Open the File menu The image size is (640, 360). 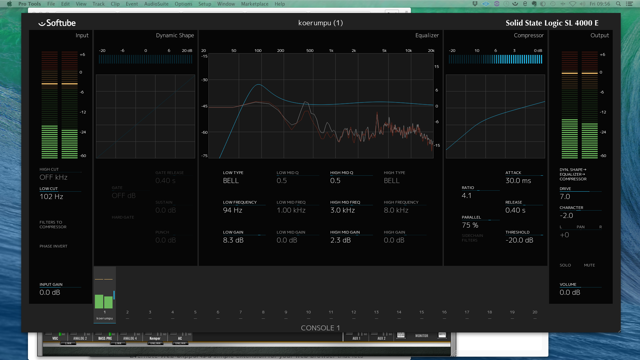[x=51, y=4]
